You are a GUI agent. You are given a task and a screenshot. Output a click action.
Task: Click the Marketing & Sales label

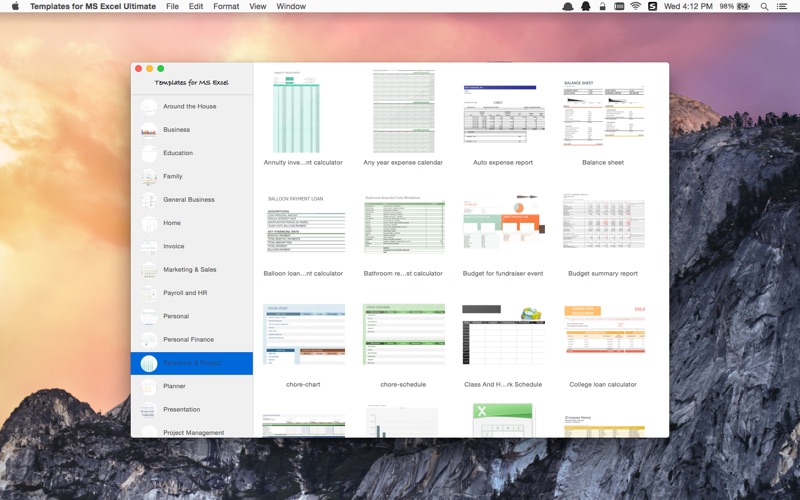(x=190, y=270)
